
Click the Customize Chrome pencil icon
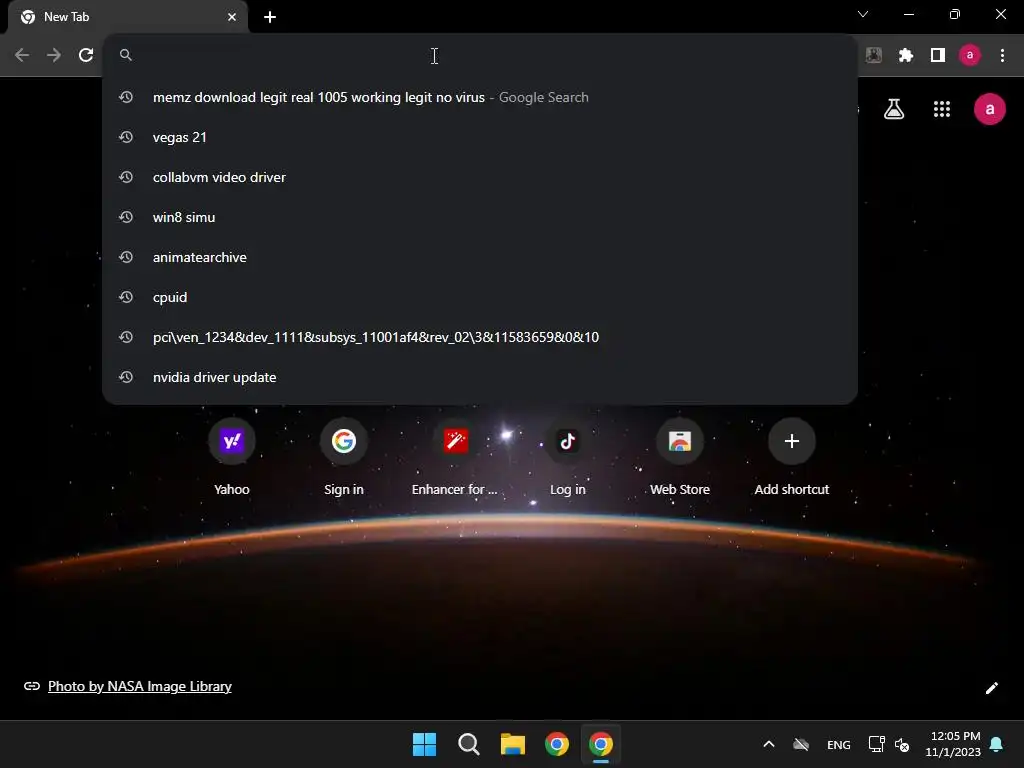pos(991,688)
